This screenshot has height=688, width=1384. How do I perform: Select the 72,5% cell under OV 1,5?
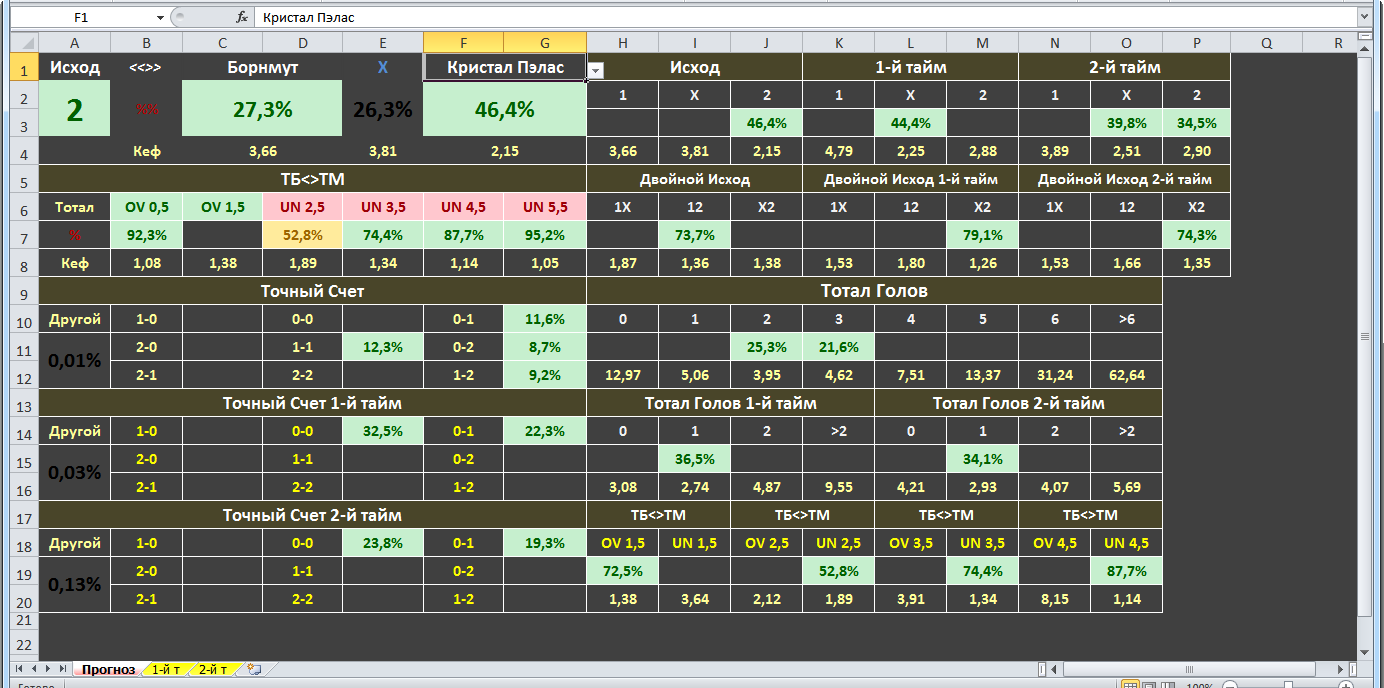click(x=623, y=572)
